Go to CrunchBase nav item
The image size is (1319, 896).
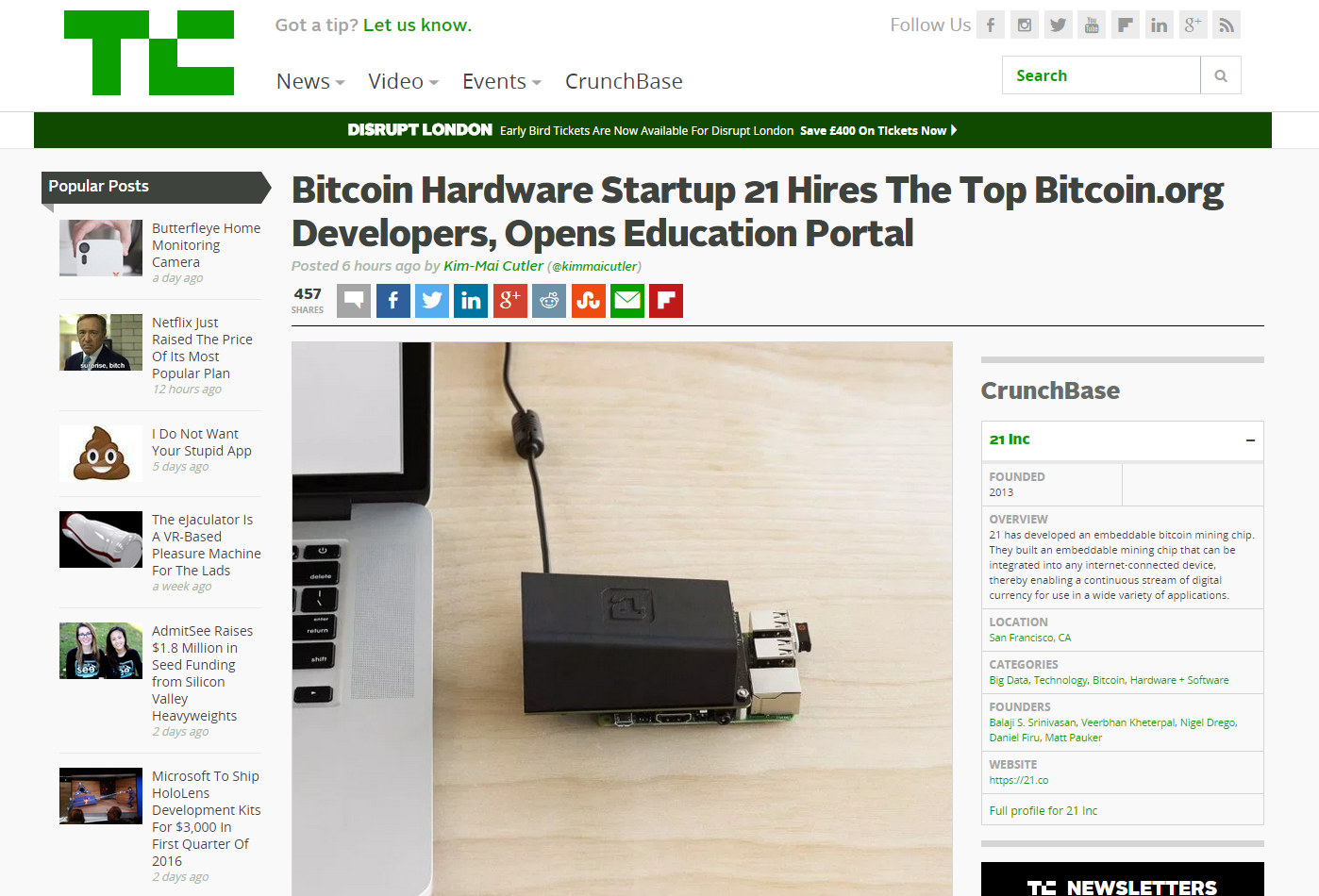pyautogui.click(x=624, y=81)
